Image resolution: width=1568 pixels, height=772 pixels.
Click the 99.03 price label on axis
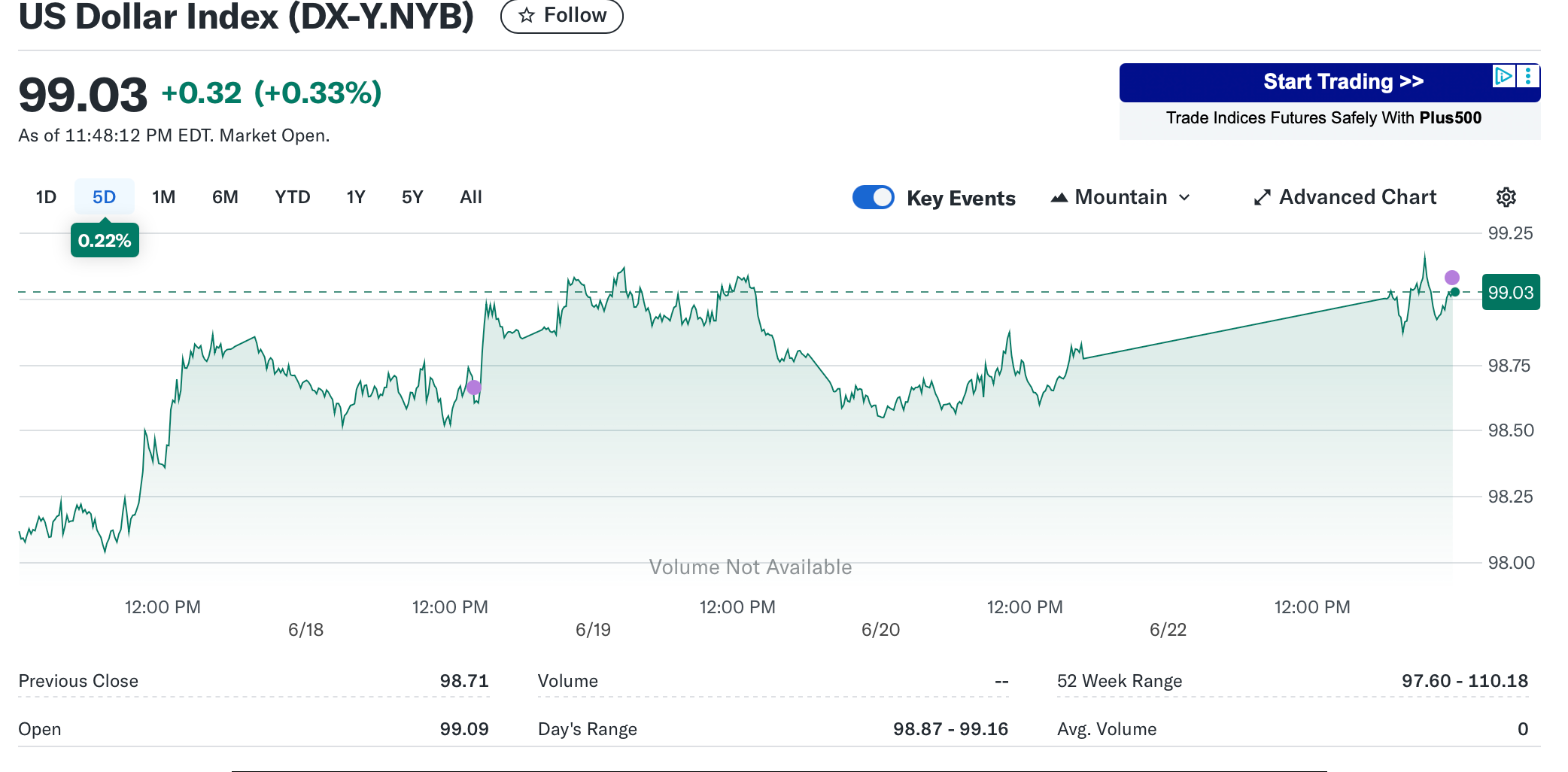(x=1511, y=292)
